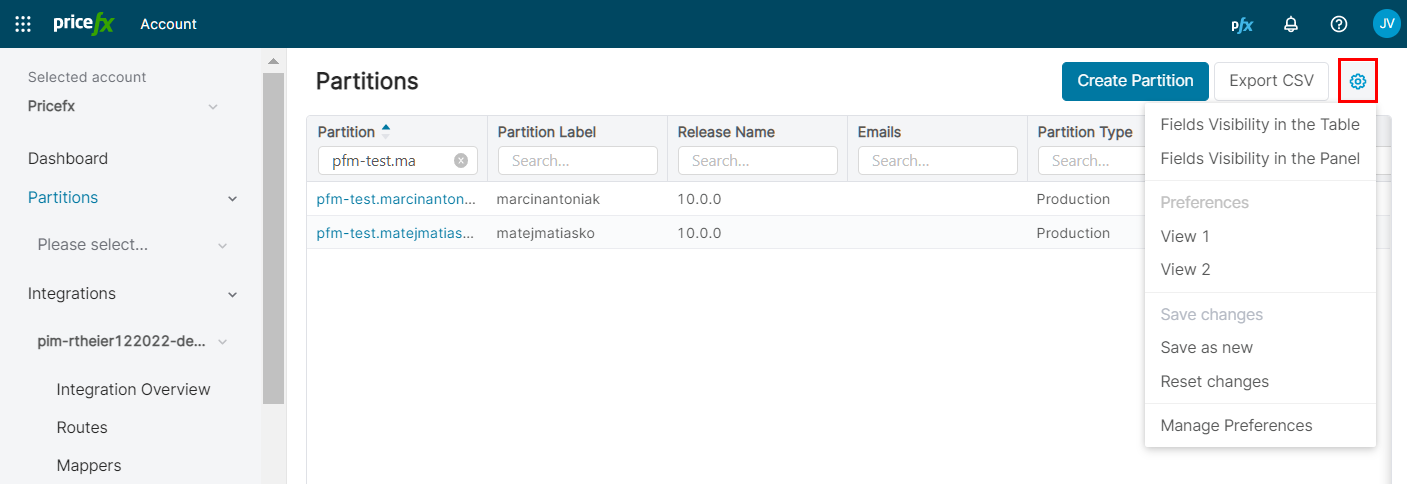This screenshot has height=484, width=1407.
Task: Open the pfx icon in header
Action: 1241,24
